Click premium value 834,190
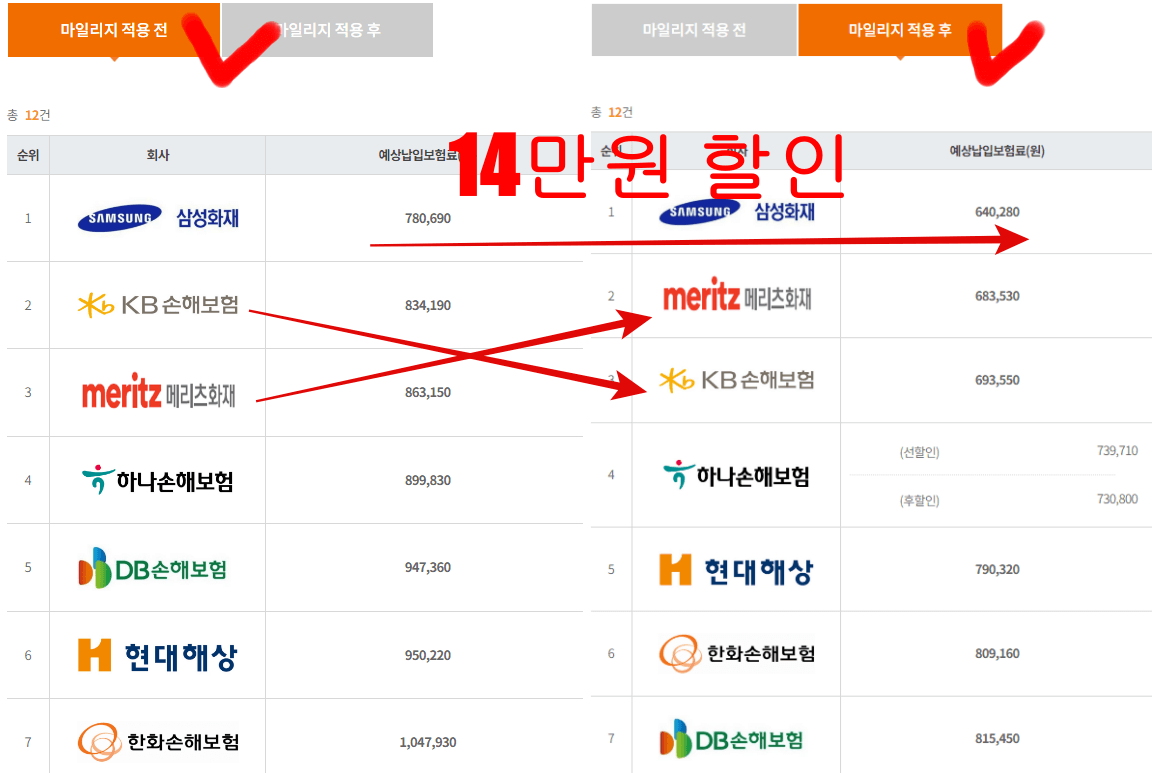 point(428,305)
